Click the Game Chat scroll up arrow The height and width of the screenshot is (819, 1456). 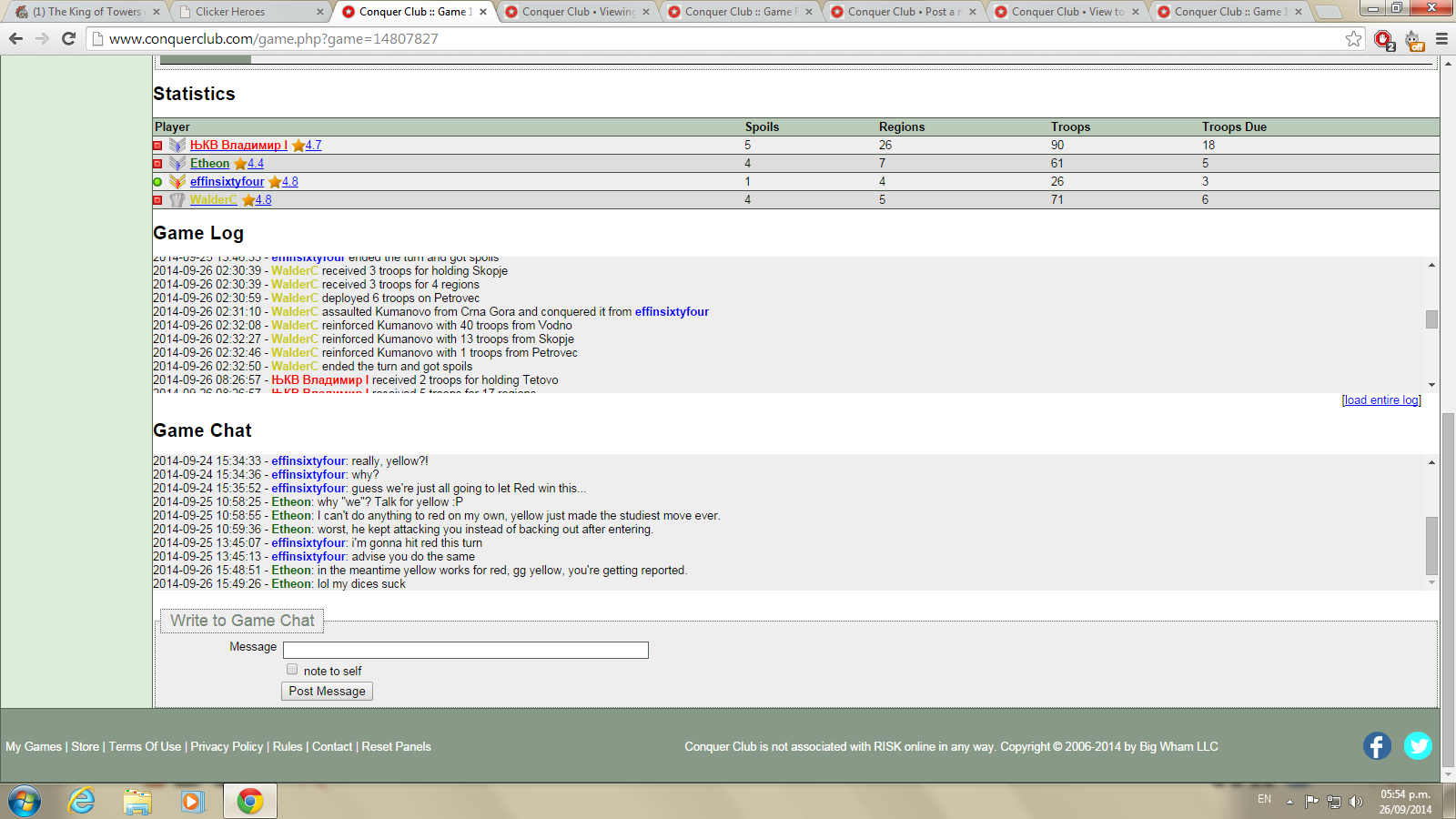(x=1431, y=462)
